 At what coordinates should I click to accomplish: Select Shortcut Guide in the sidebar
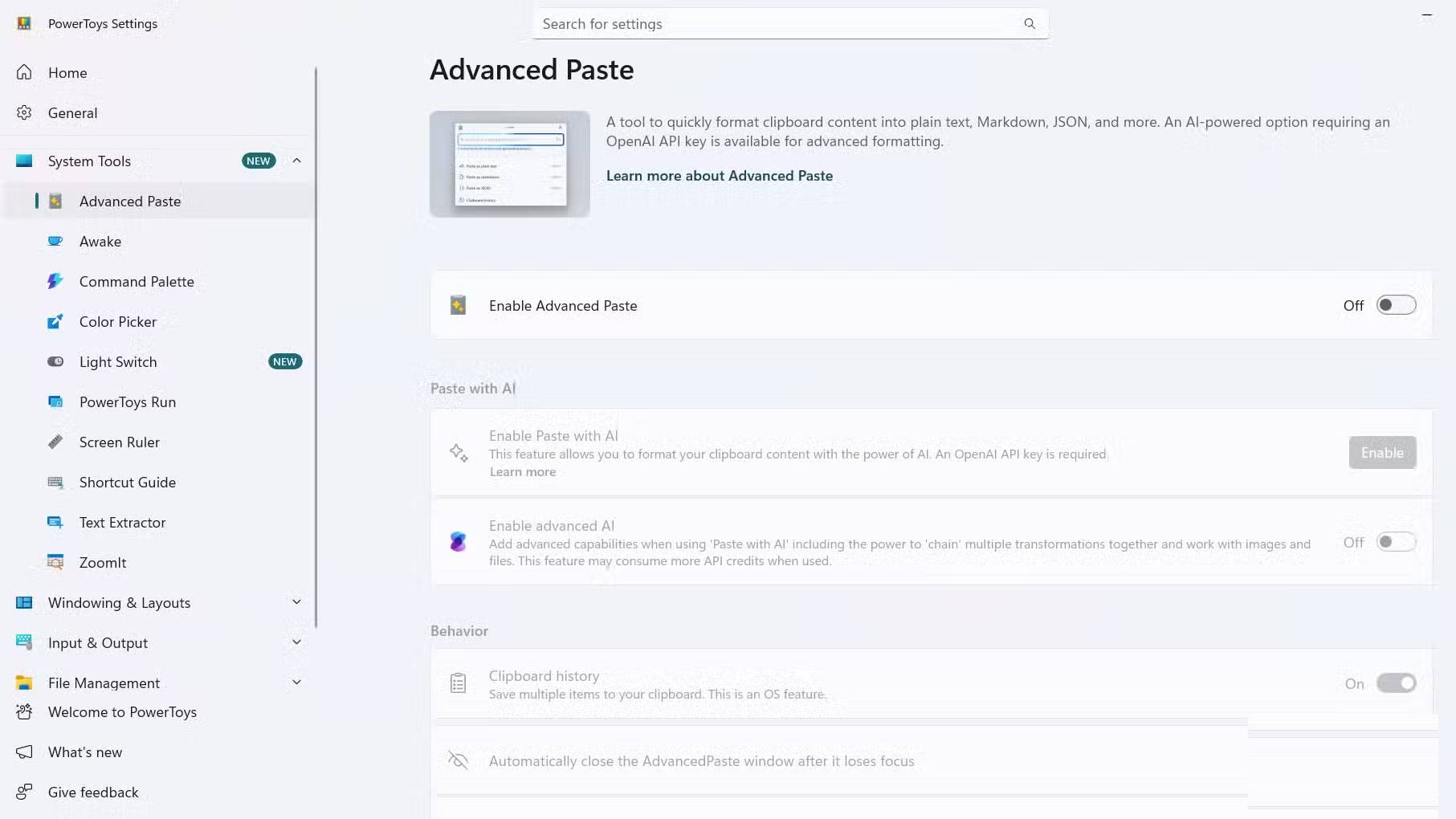157,482
